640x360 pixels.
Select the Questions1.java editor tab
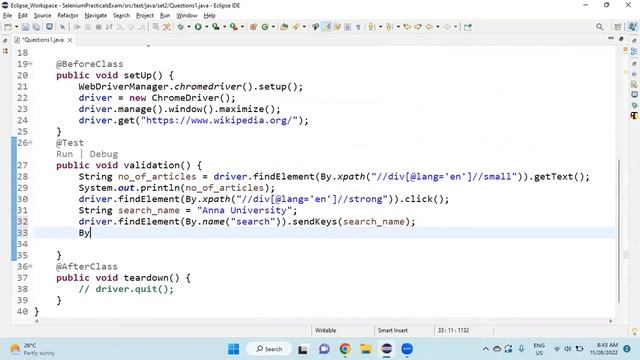(x=42, y=40)
